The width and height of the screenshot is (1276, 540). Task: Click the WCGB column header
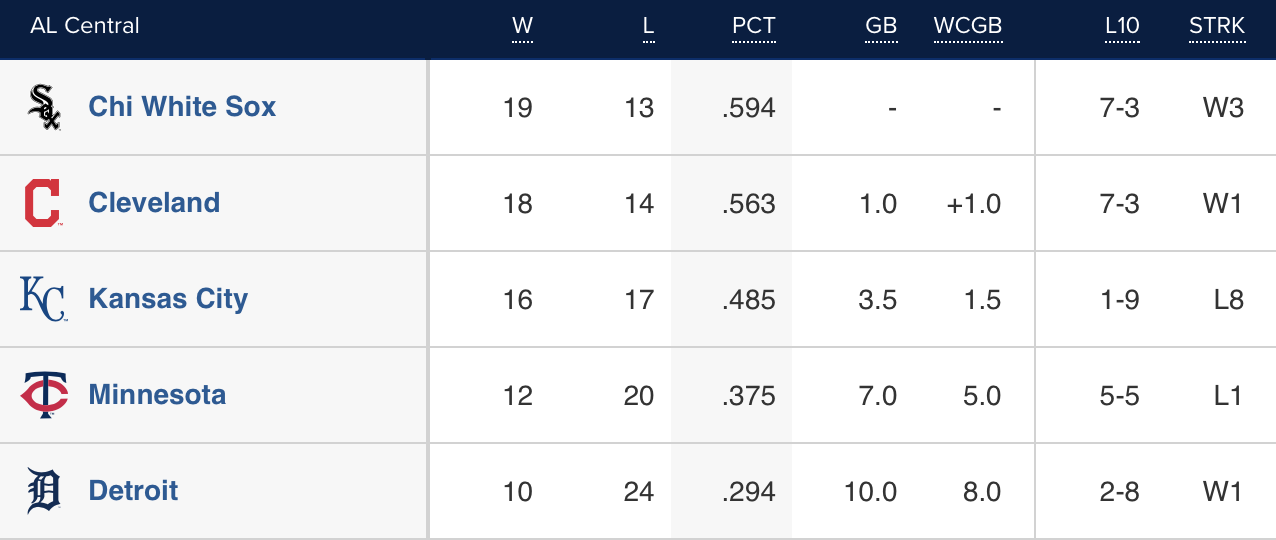click(967, 27)
